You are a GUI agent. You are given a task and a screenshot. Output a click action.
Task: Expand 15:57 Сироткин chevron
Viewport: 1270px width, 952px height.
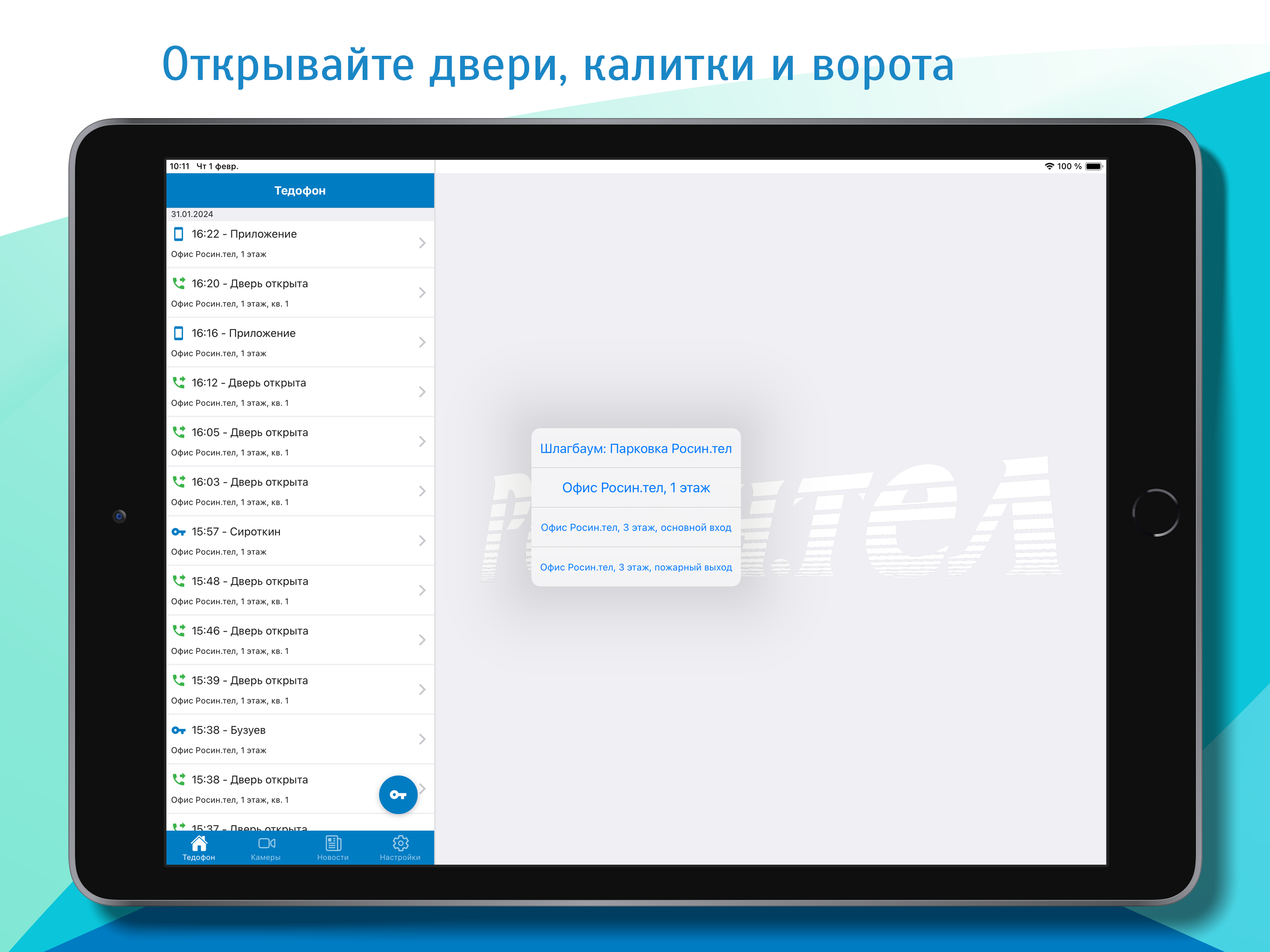coord(422,541)
